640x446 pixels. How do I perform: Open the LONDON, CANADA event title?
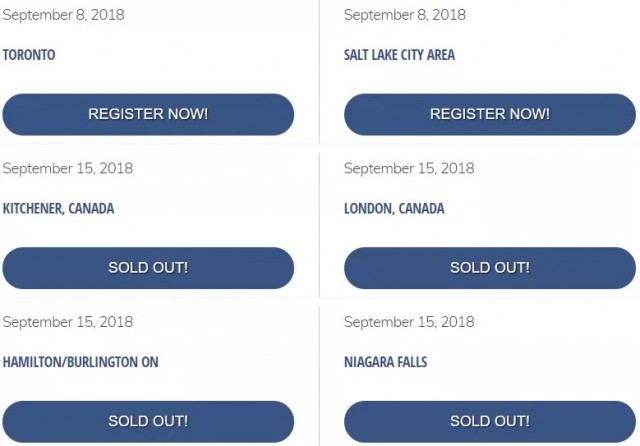(394, 209)
